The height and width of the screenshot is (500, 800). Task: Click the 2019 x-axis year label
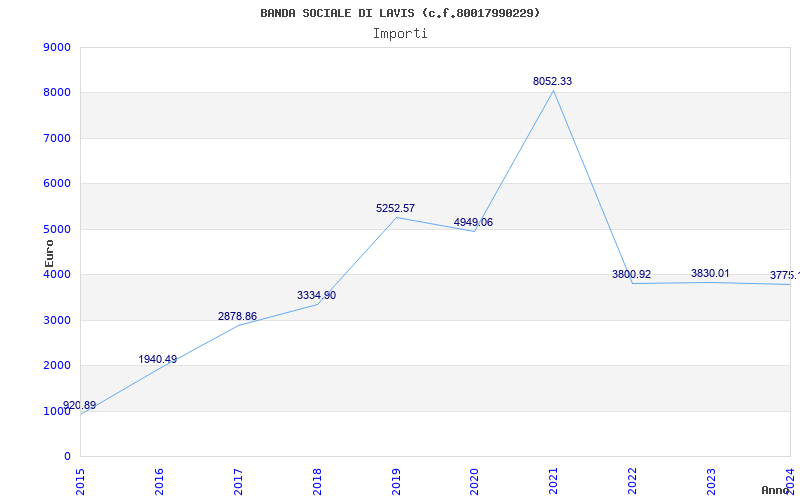click(396, 481)
